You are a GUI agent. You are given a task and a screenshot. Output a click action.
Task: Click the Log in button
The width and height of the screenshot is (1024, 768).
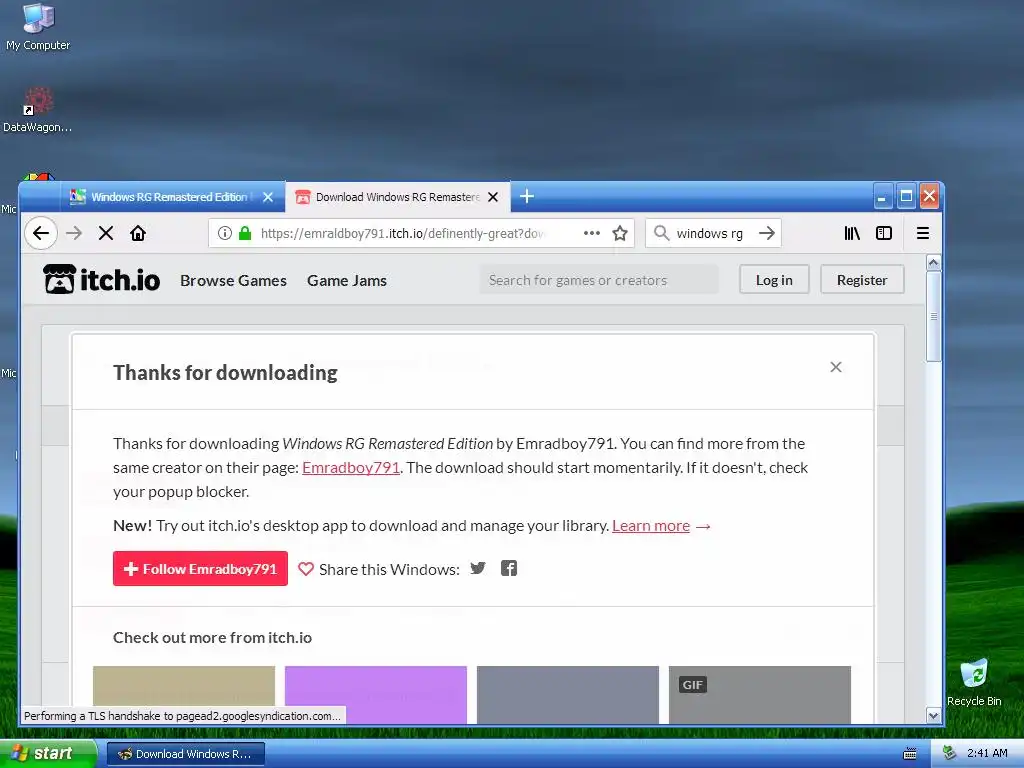774,280
